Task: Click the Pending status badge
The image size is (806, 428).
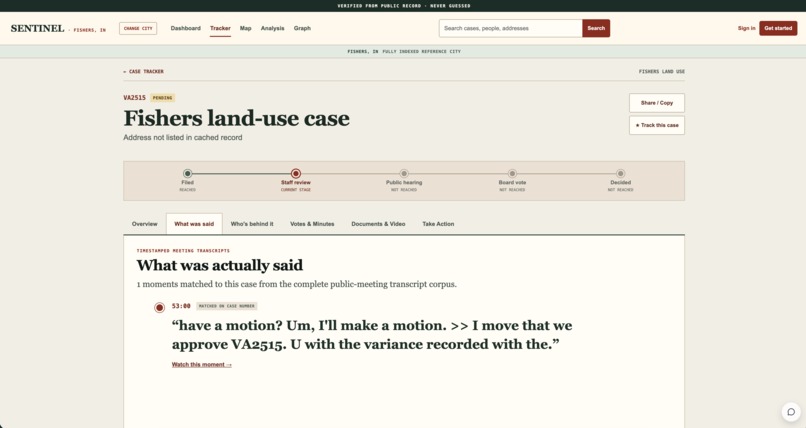Action: pyautogui.click(x=162, y=98)
